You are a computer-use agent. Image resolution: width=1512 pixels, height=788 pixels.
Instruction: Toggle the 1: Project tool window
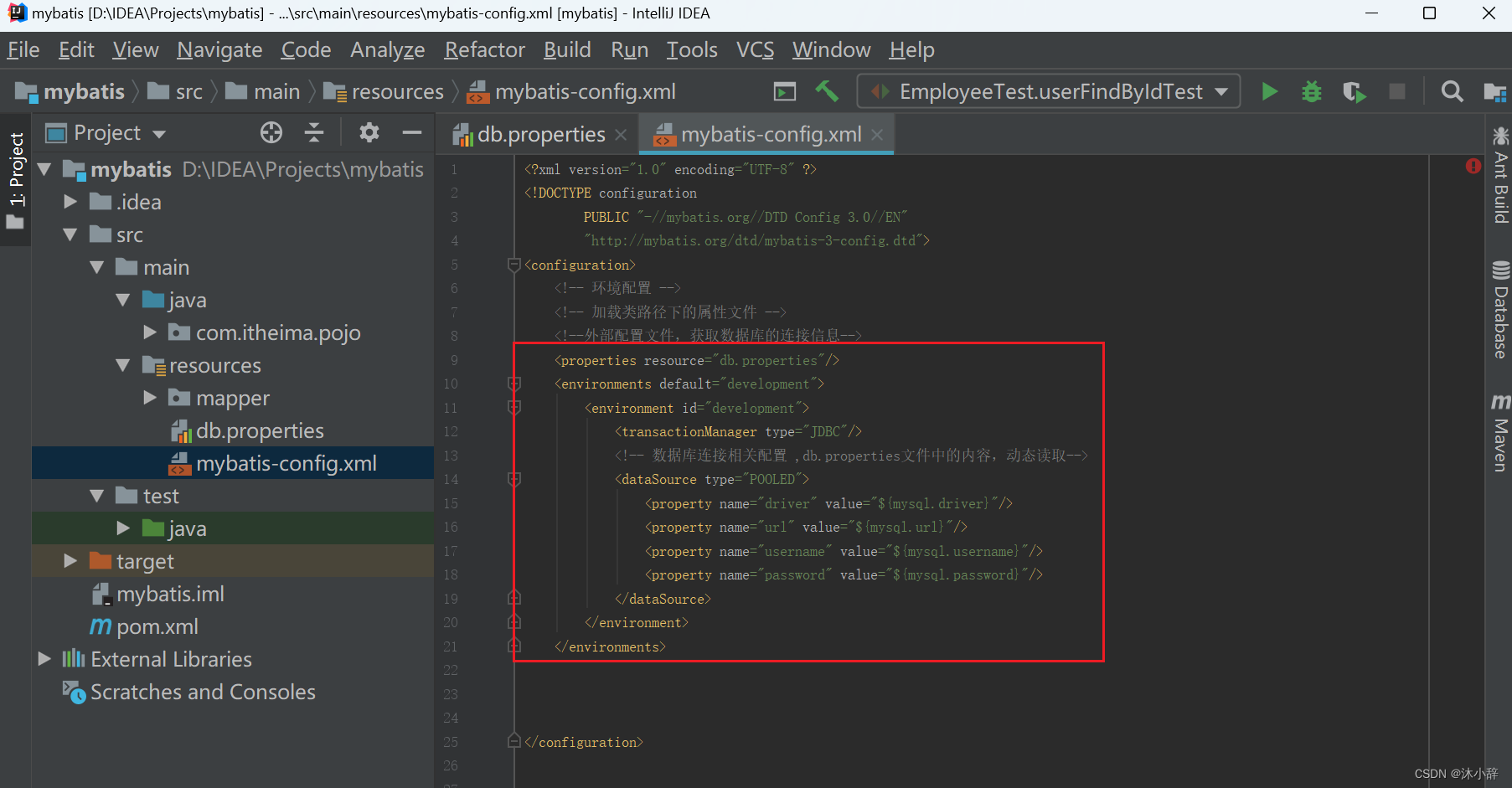click(x=16, y=168)
